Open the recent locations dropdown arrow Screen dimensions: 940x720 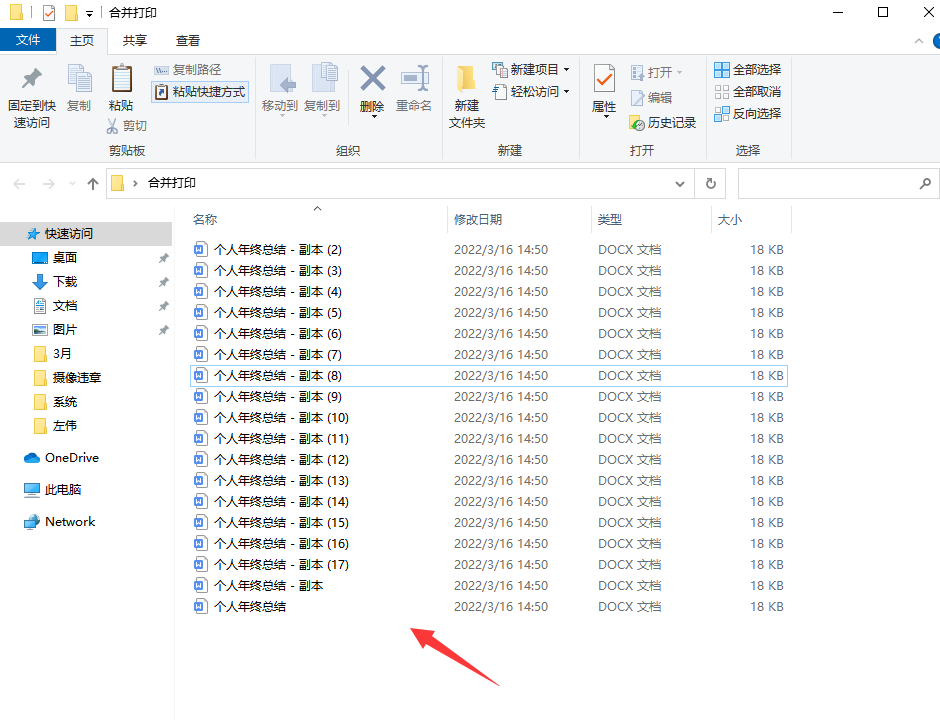73,184
